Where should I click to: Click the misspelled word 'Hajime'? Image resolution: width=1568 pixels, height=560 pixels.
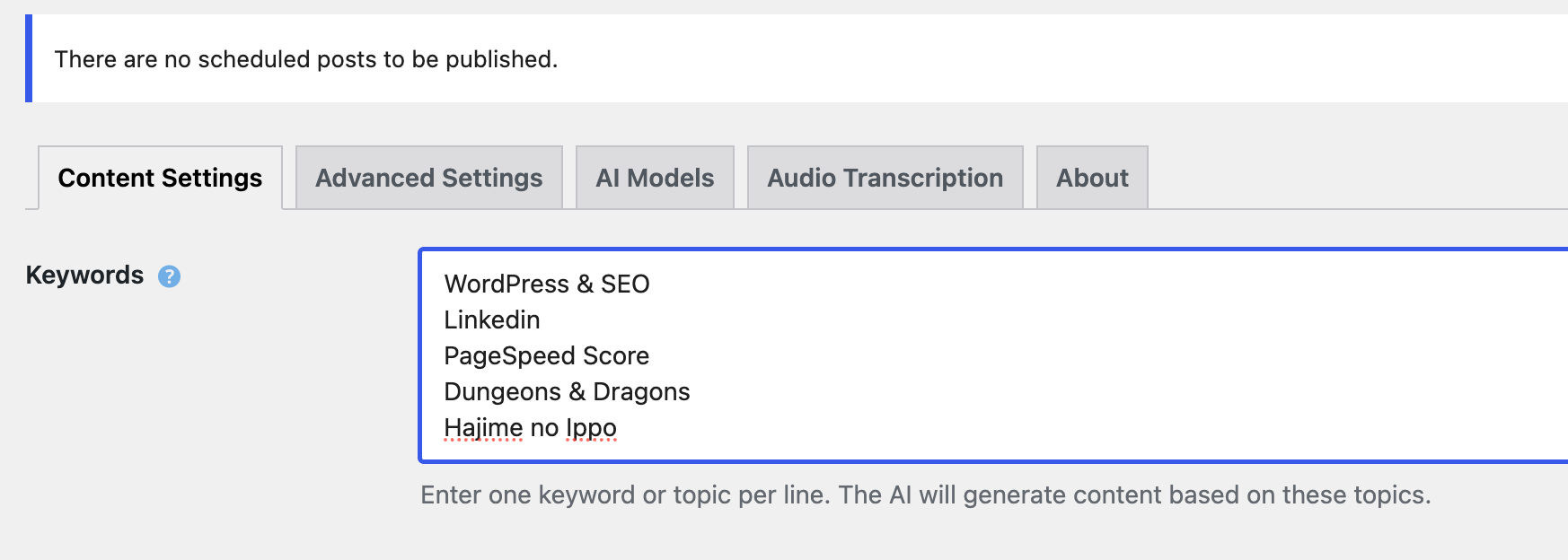pos(482,427)
